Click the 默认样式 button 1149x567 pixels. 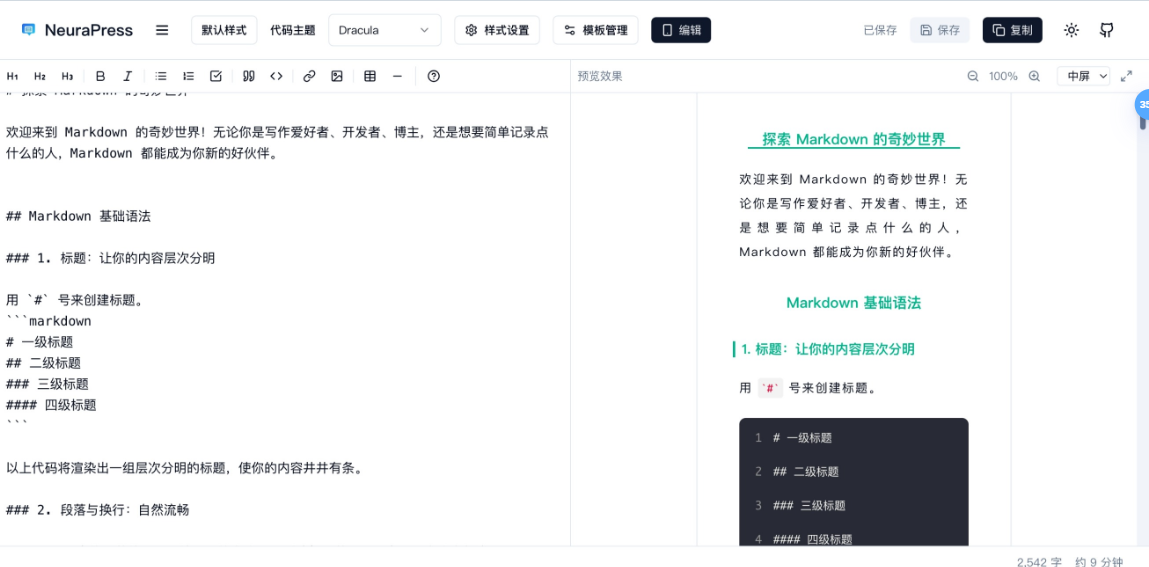(x=224, y=30)
